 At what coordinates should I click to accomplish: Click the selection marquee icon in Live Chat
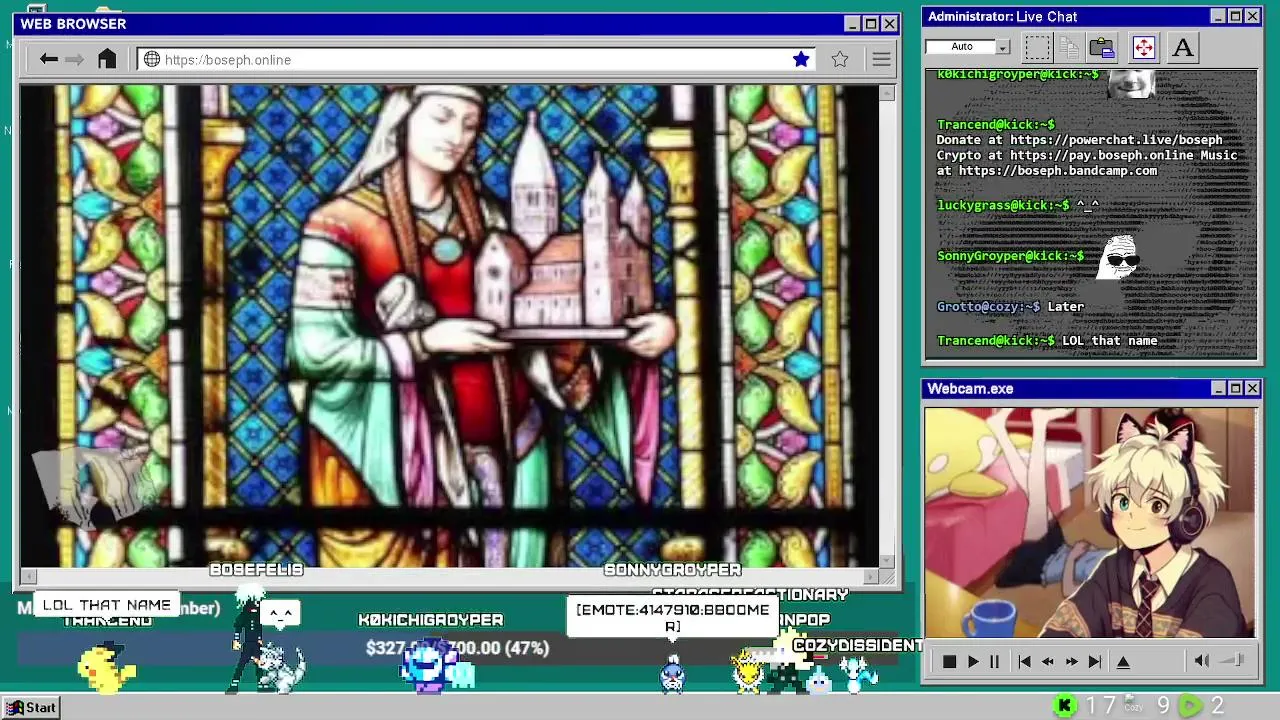point(1037,47)
